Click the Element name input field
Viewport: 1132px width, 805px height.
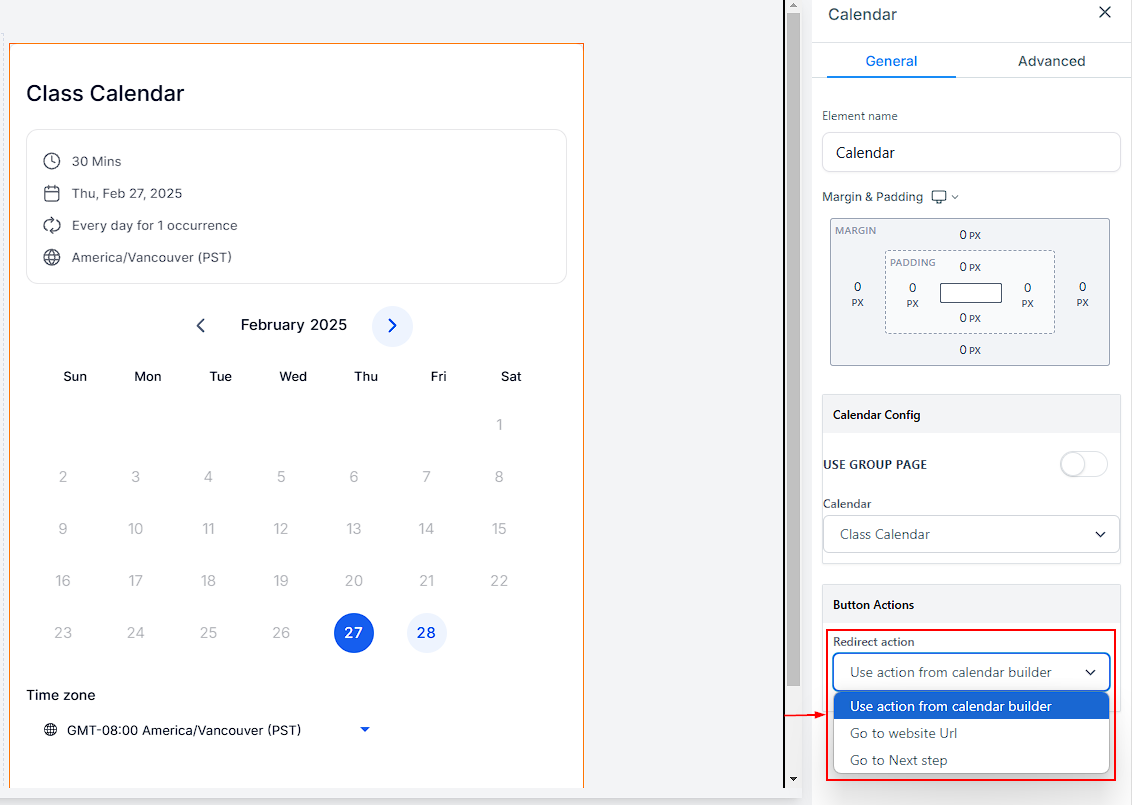pos(971,153)
